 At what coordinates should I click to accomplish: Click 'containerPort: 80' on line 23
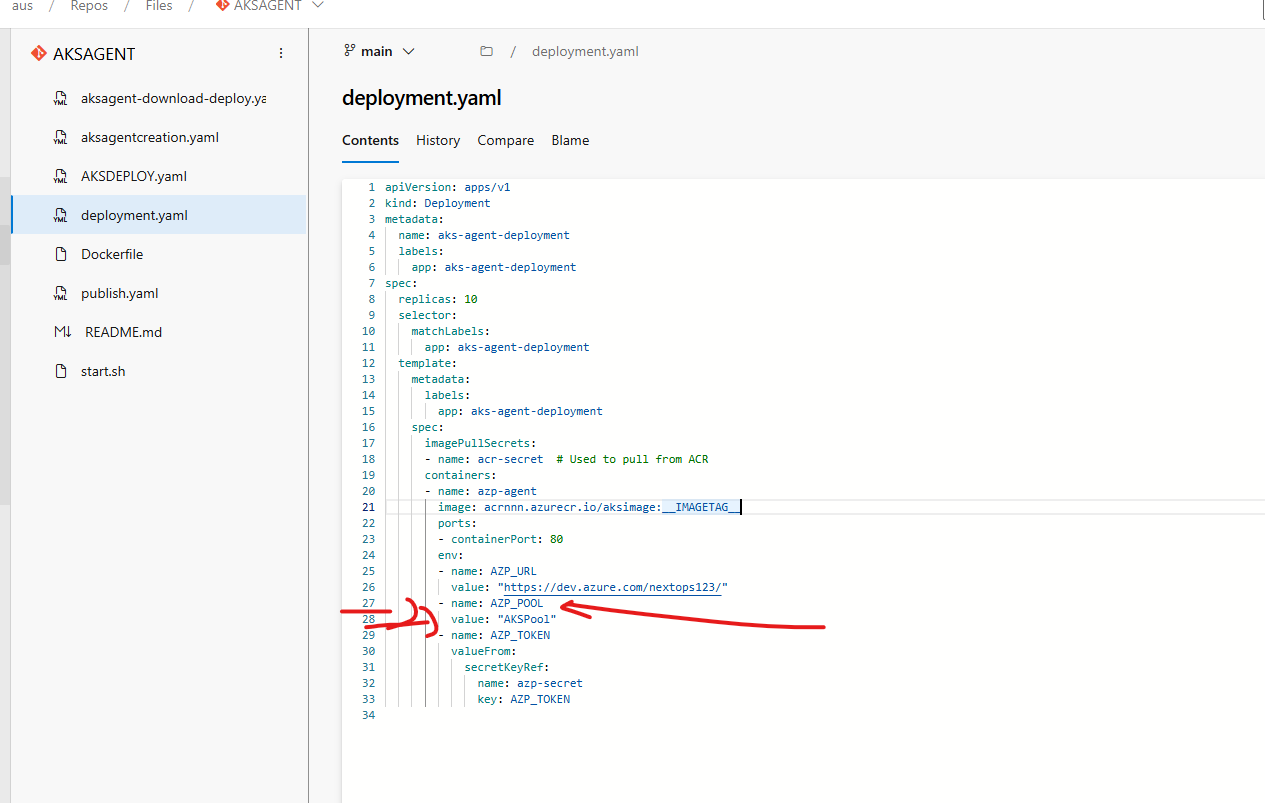pos(507,539)
